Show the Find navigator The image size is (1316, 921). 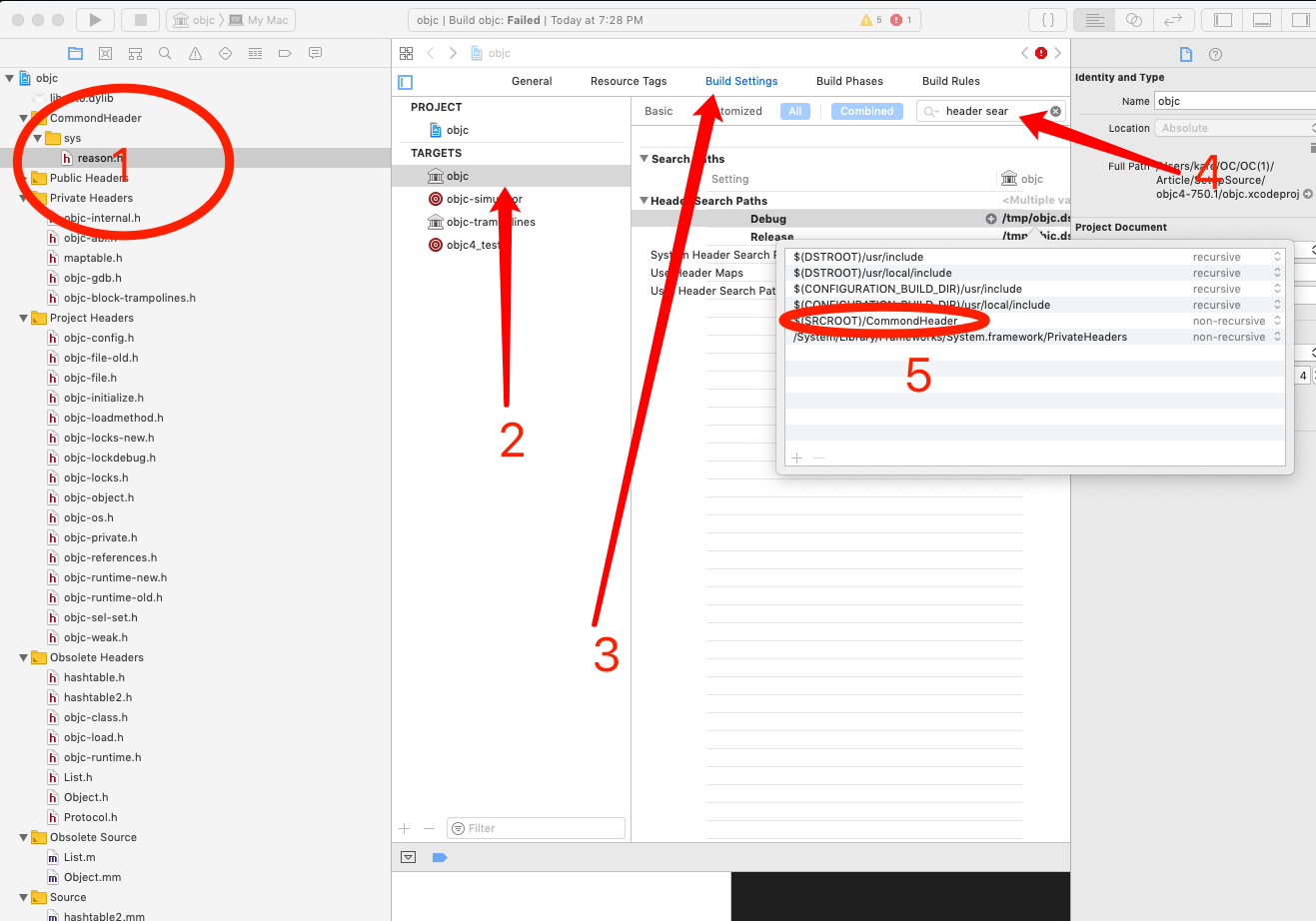point(165,53)
